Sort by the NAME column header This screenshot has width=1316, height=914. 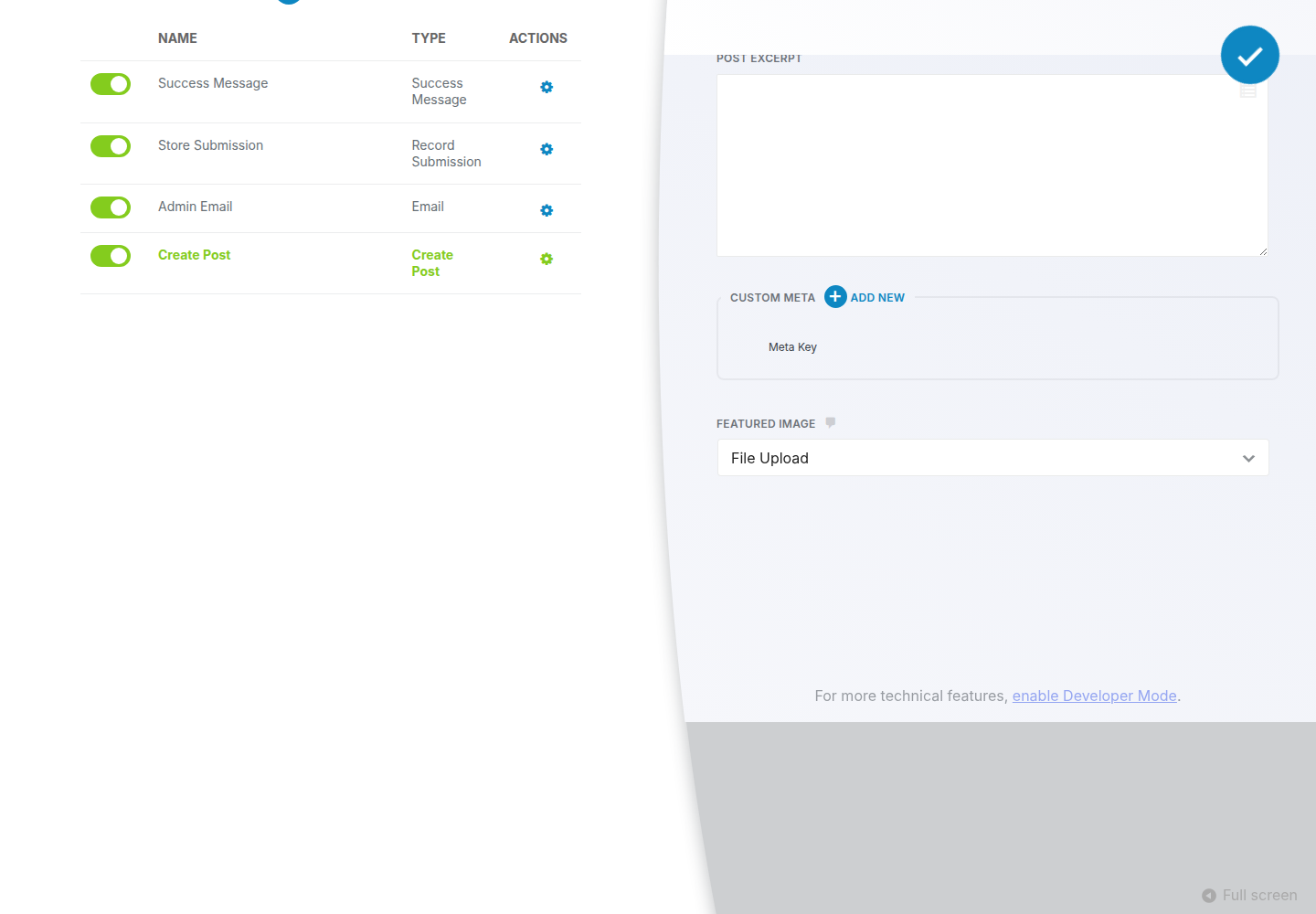(177, 38)
